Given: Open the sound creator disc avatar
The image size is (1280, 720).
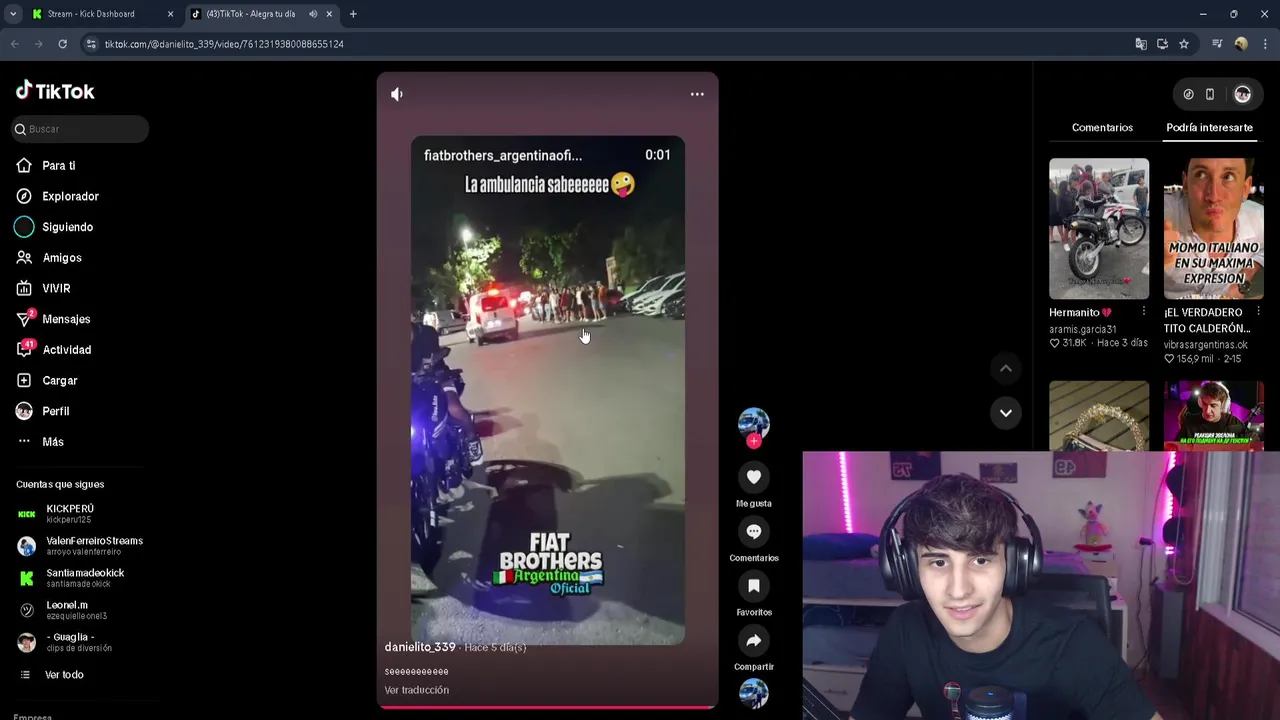Looking at the screenshot, I should (754, 693).
